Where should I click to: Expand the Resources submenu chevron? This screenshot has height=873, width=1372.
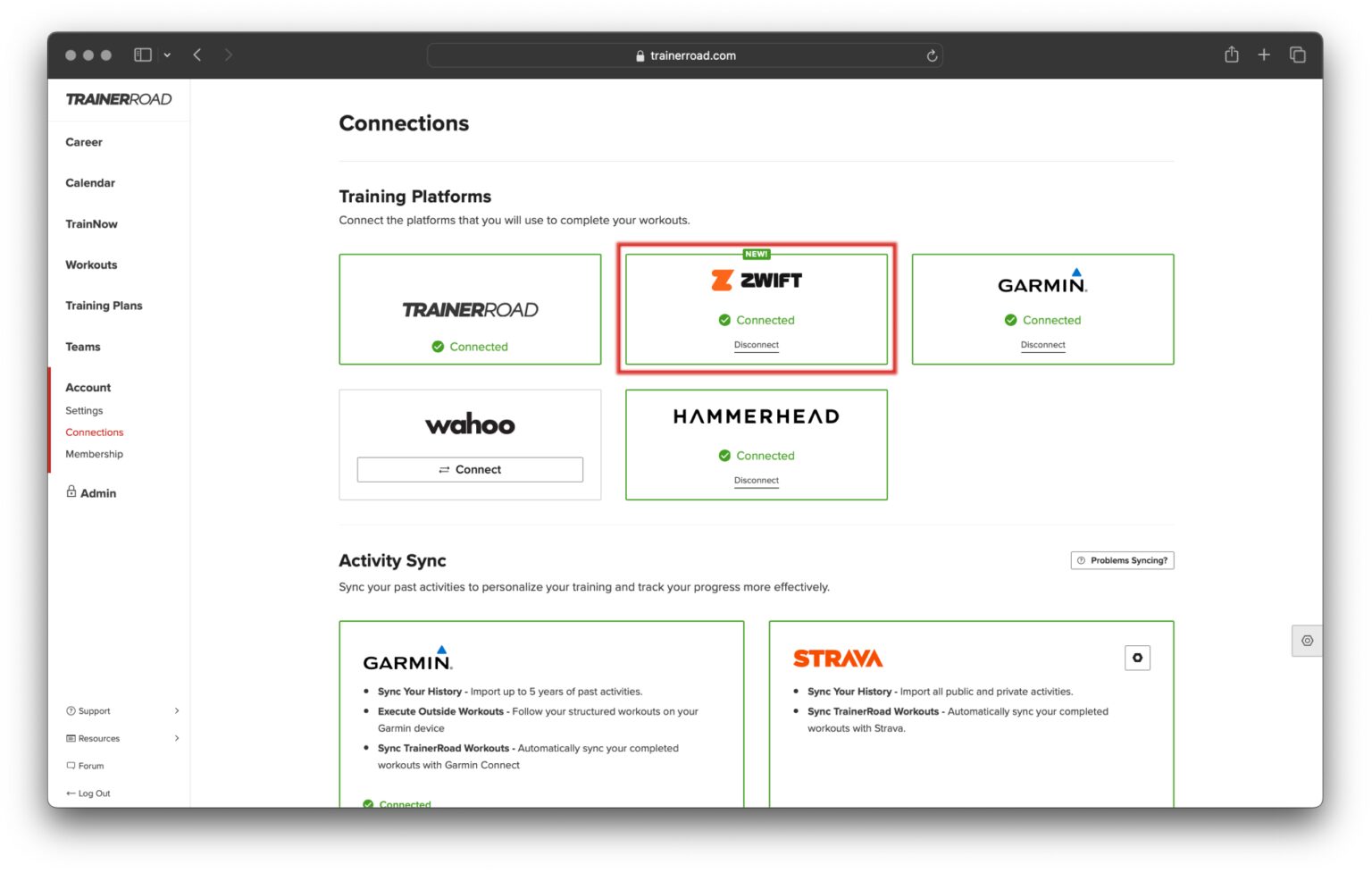(176, 738)
